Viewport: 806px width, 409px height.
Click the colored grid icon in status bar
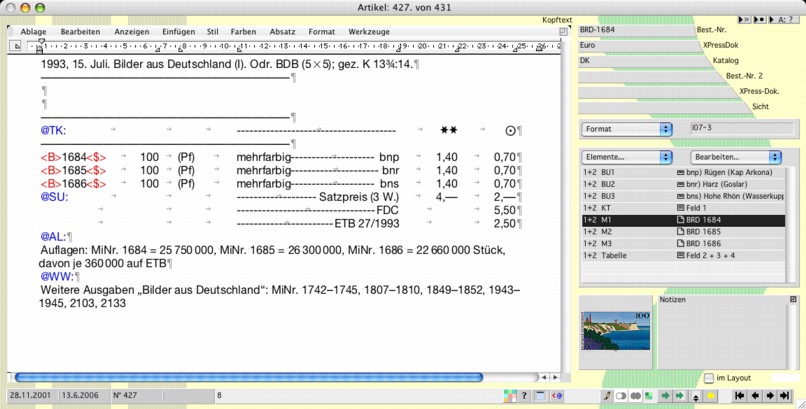click(510, 396)
